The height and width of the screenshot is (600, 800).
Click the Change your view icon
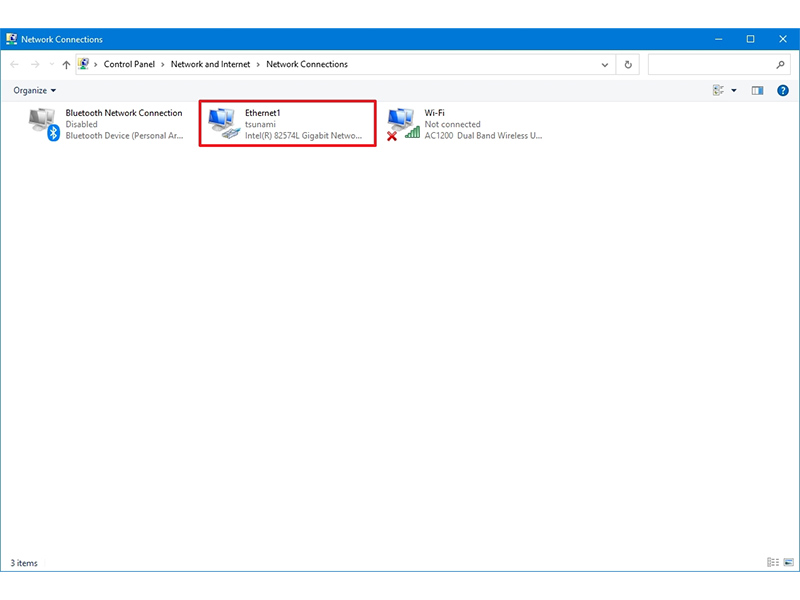point(718,90)
